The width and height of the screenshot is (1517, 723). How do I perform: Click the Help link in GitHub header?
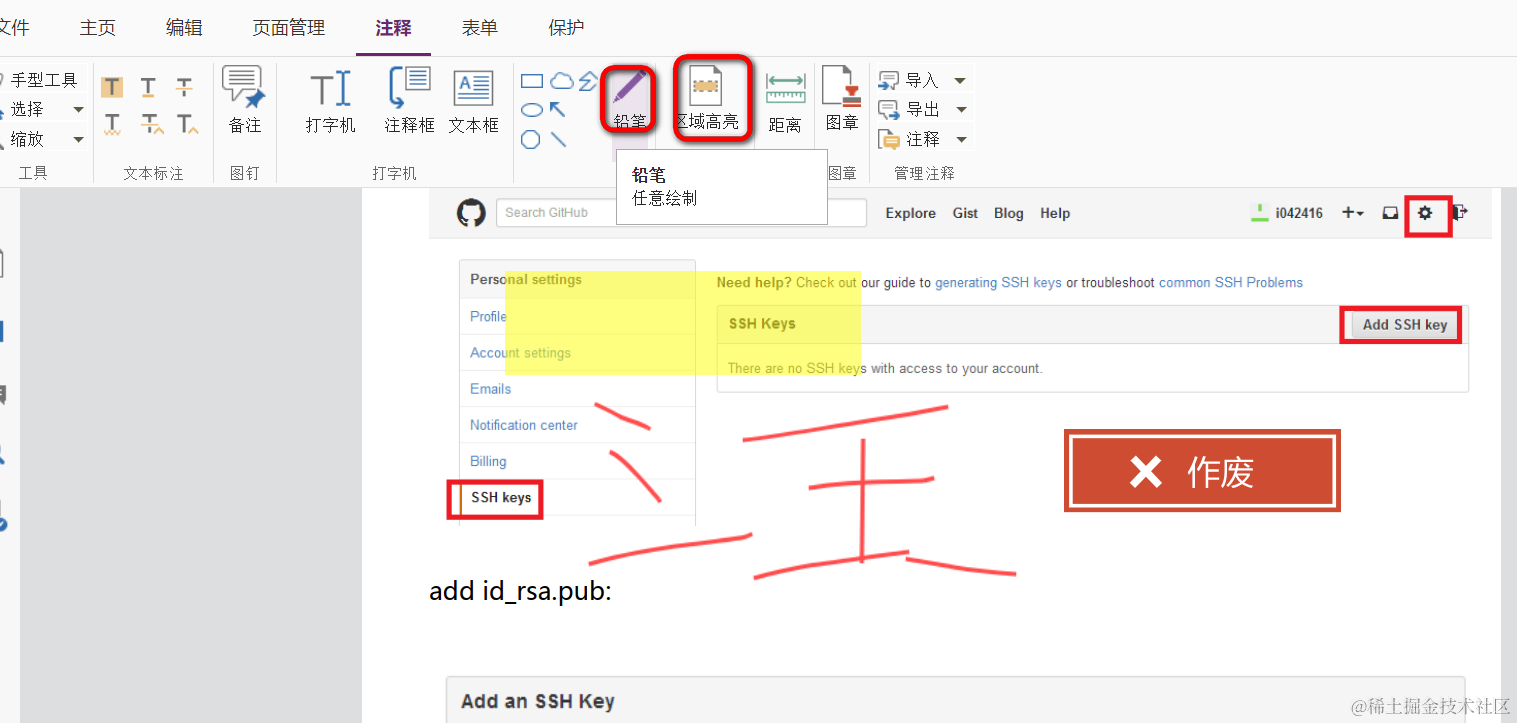(x=1055, y=213)
